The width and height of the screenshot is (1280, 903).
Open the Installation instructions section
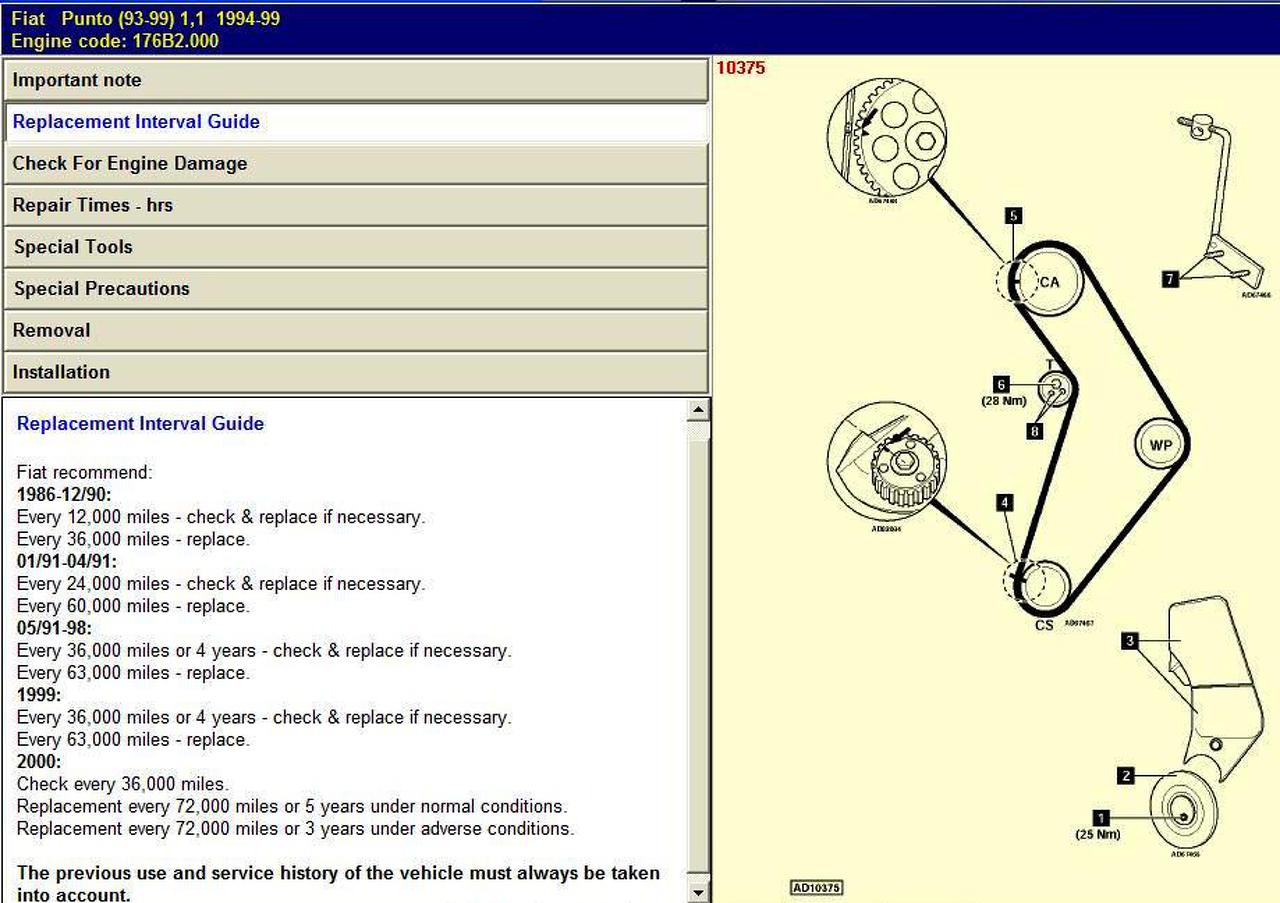[355, 372]
